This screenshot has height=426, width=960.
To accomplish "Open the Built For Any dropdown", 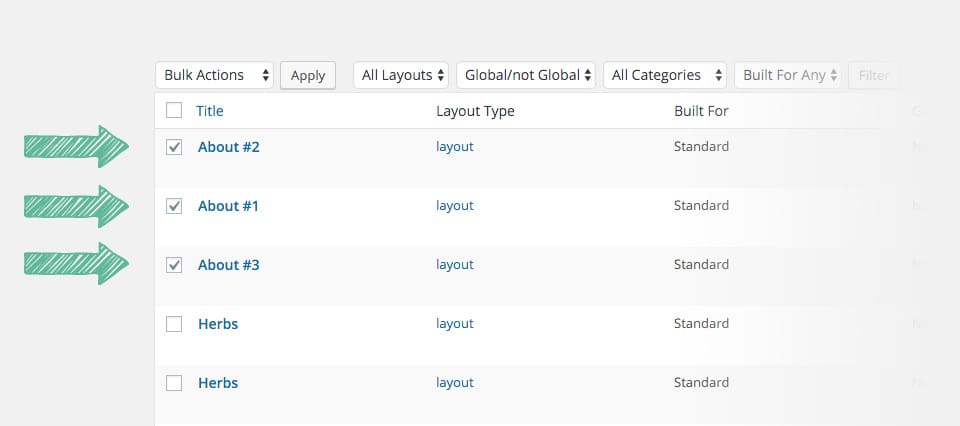I will pyautogui.click(x=787, y=75).
